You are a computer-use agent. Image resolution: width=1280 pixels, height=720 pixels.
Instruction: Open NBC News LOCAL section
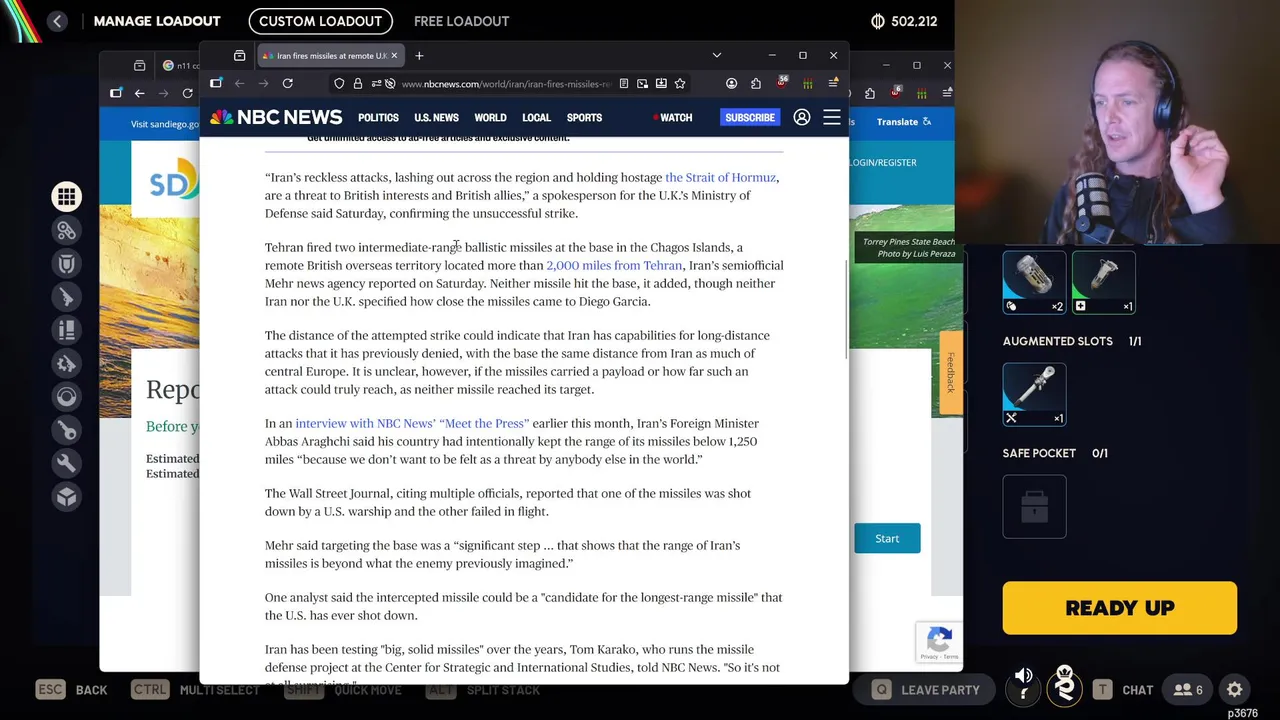coord(536,118)
